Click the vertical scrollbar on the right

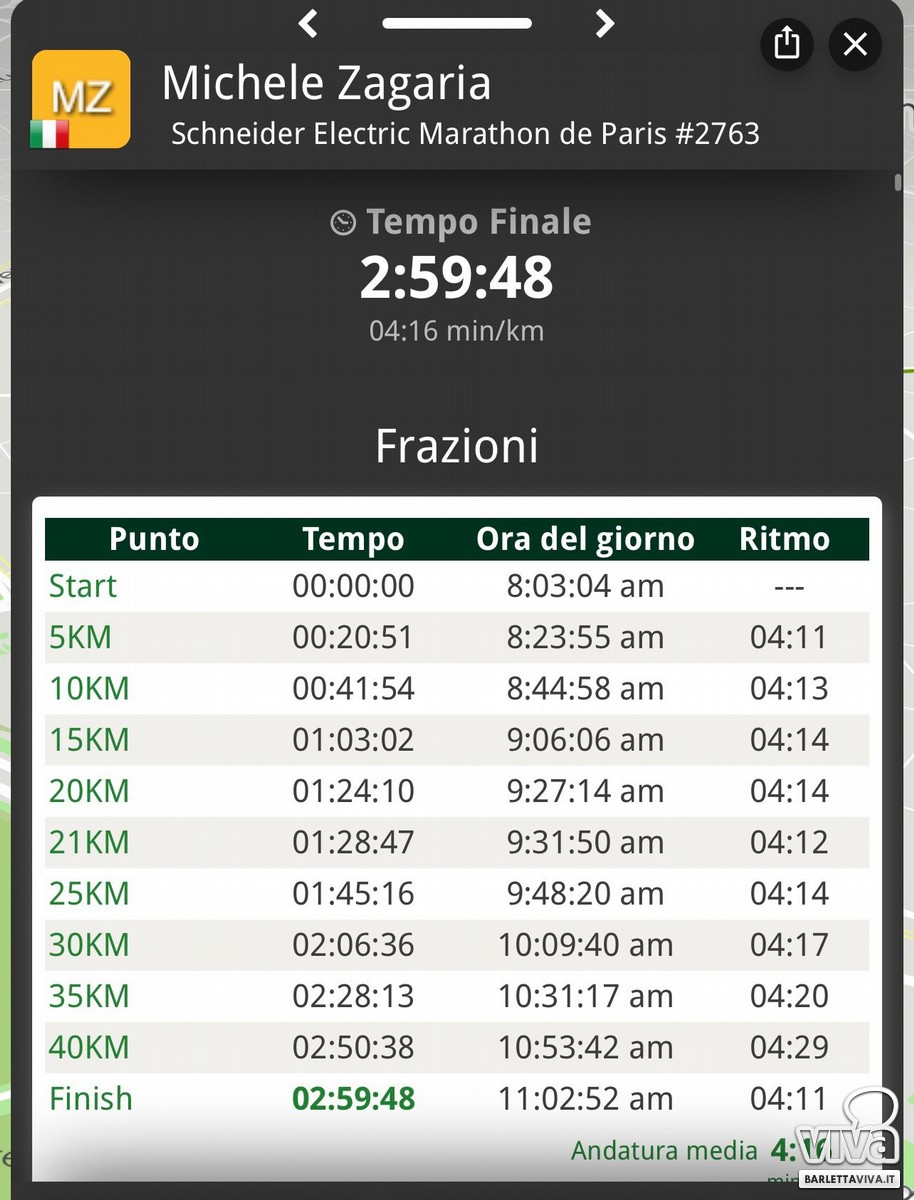coord(898,182)
